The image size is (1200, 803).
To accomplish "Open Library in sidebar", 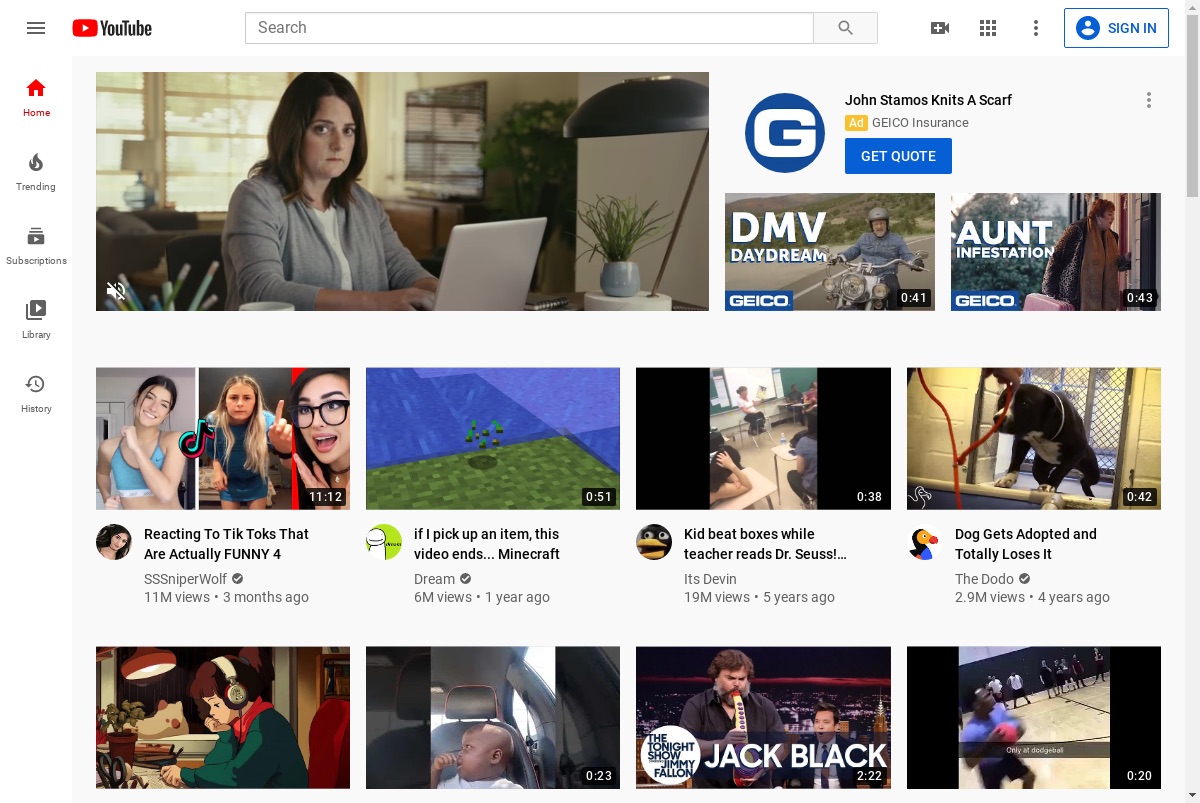I will (x=36, y=319).
